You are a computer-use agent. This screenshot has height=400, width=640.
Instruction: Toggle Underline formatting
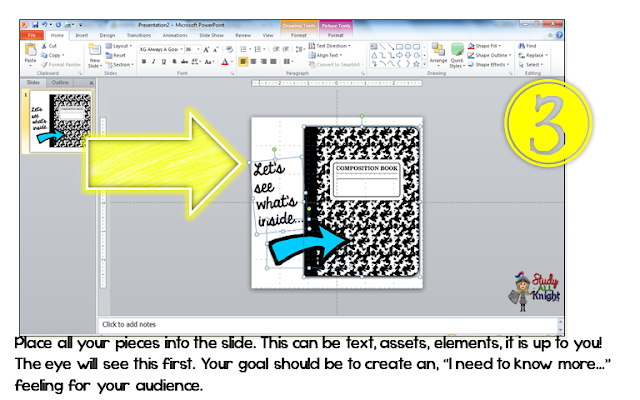click(164, 62)
